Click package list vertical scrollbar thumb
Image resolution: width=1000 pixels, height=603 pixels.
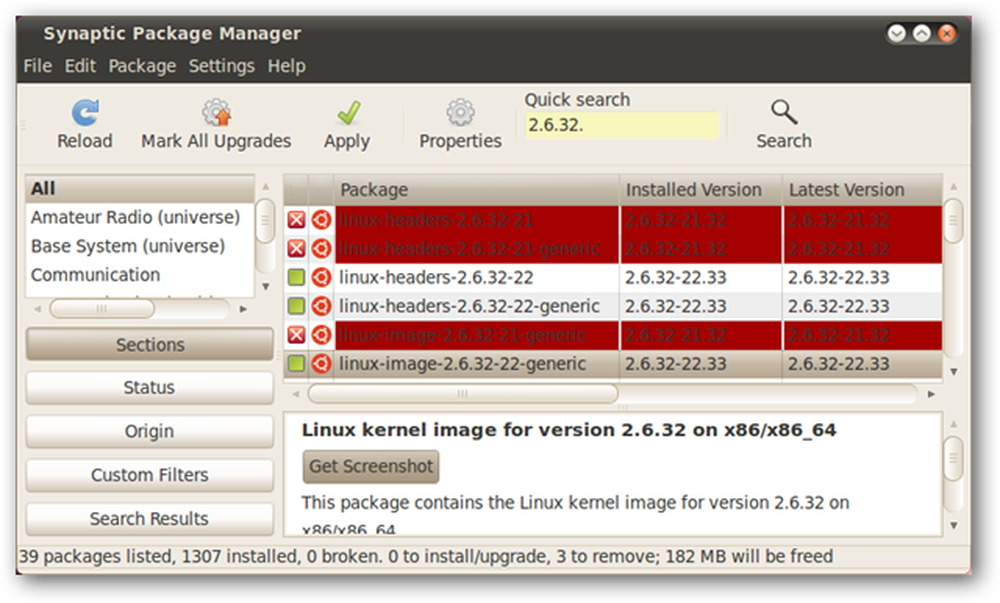click(x=953, y=221)
